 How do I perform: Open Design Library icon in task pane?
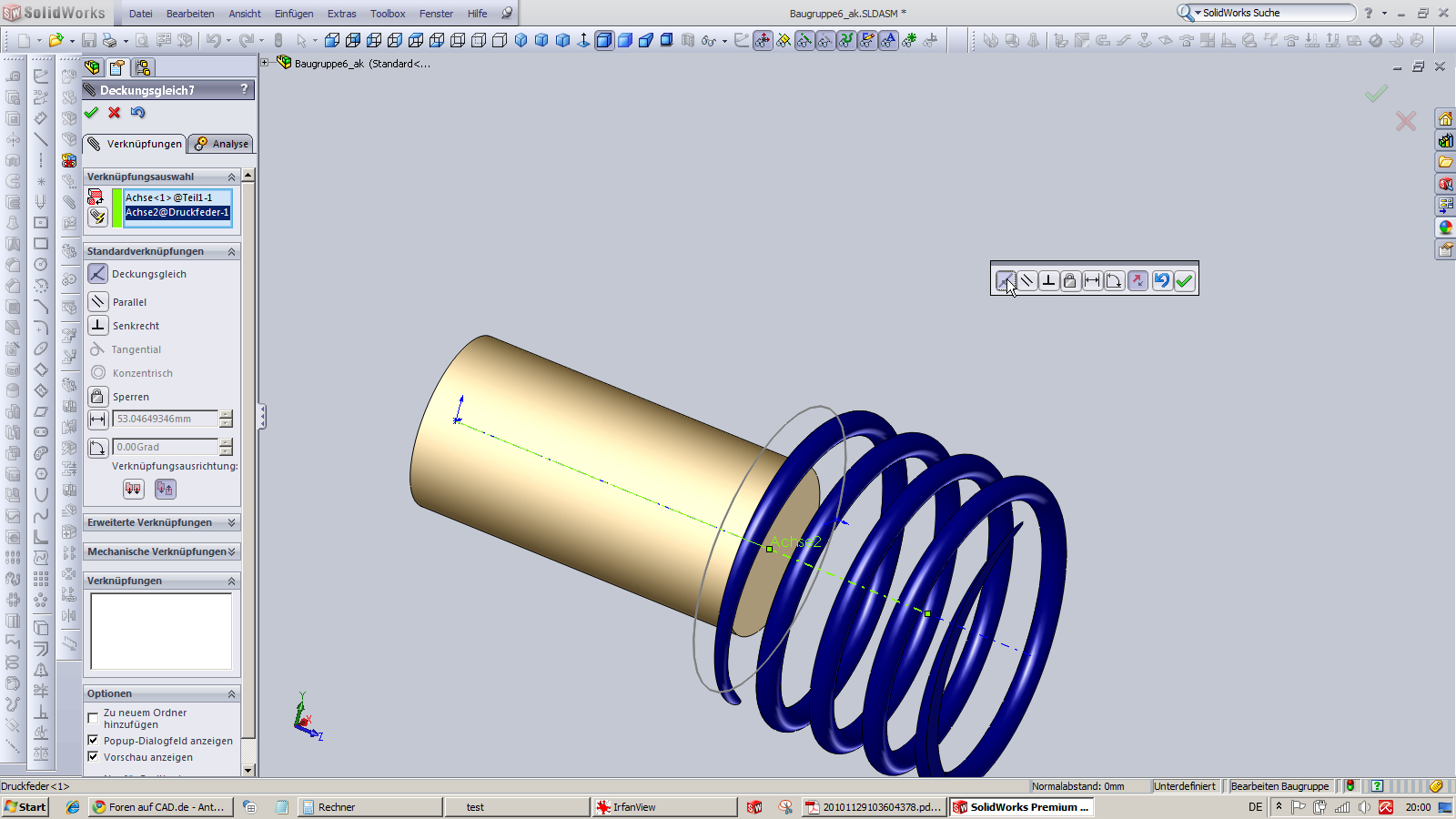1445,141
